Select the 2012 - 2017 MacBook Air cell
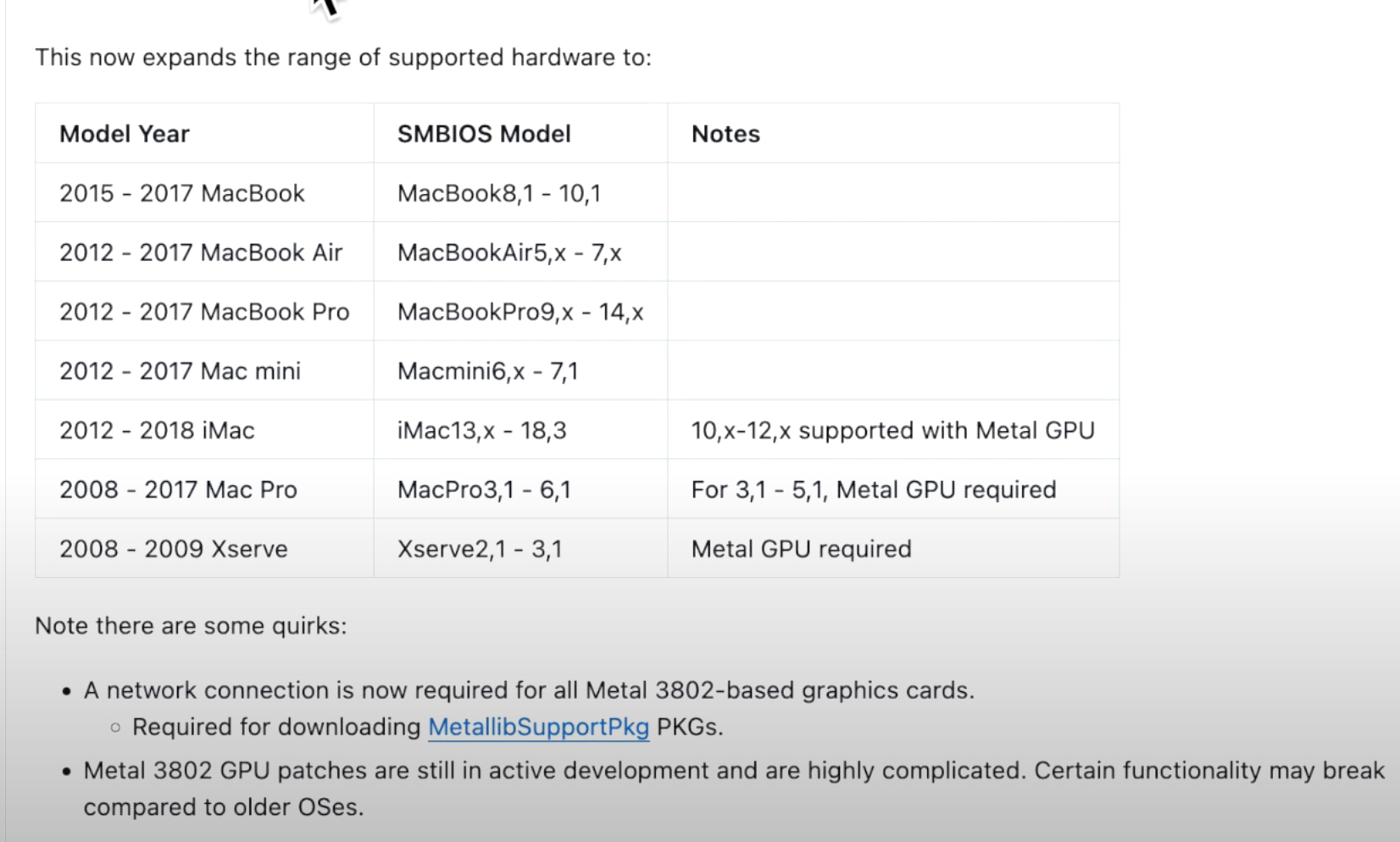 [201, 252]
